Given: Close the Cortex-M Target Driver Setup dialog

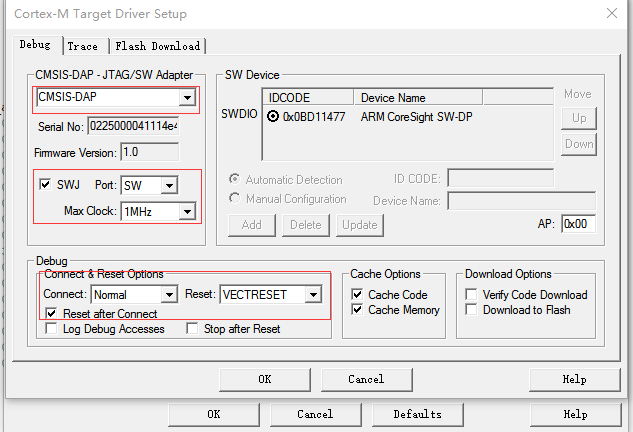Looking at the screenshot, I should (x=612, y=13).
